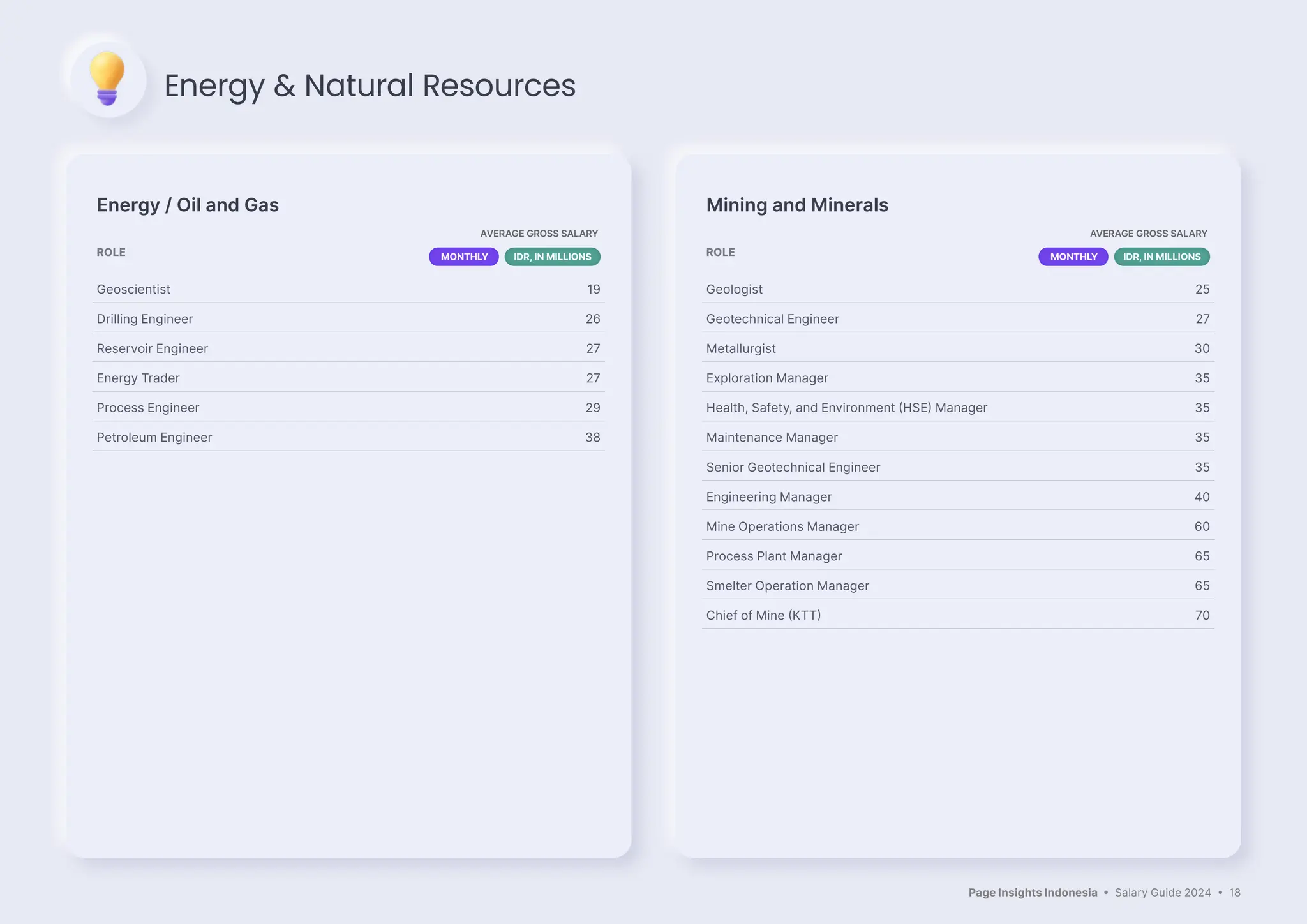
Task: Select the Mining and Minerals title
Action: 797,205
